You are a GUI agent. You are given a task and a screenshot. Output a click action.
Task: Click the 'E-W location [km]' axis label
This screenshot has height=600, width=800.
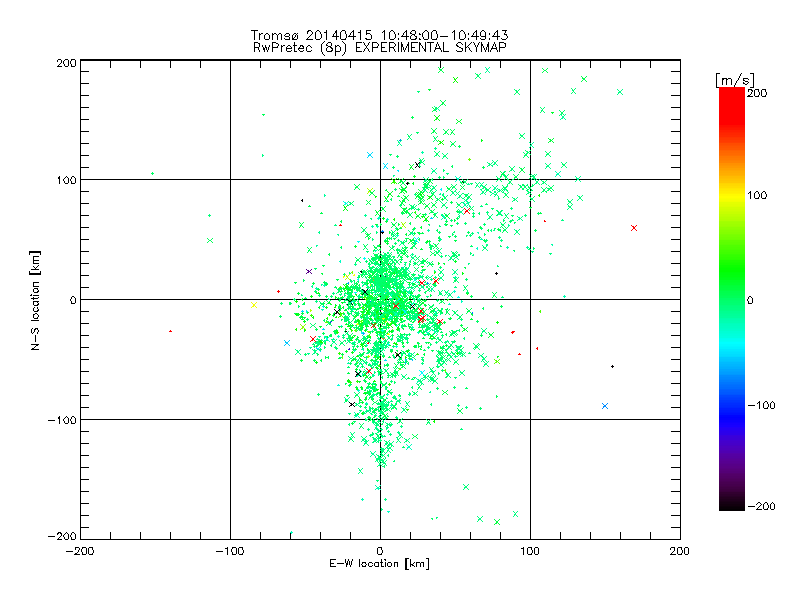pos(379,563)
